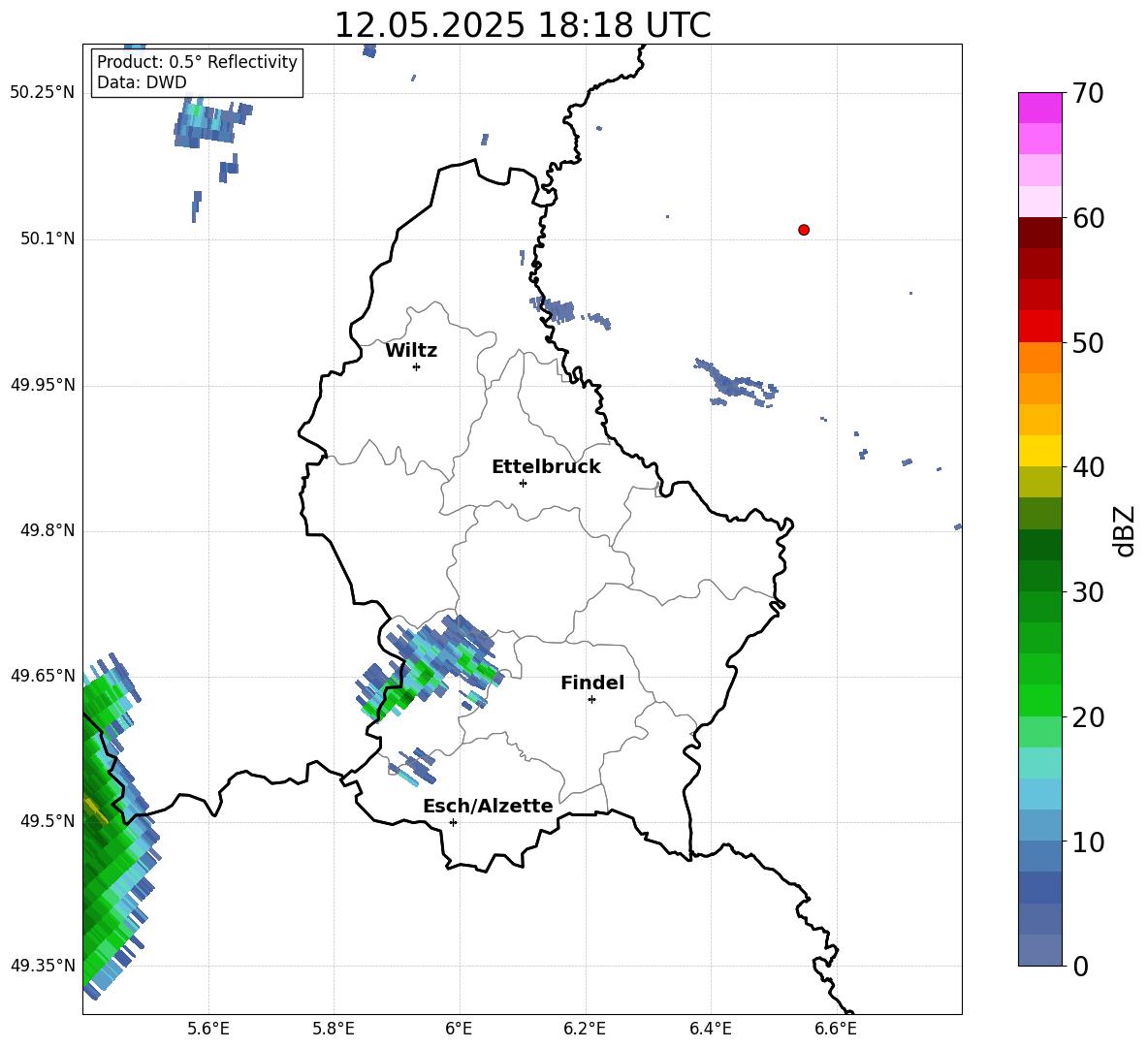Click the Esch/Alzette station label
1148x1048 pixels.
point(488,807)
